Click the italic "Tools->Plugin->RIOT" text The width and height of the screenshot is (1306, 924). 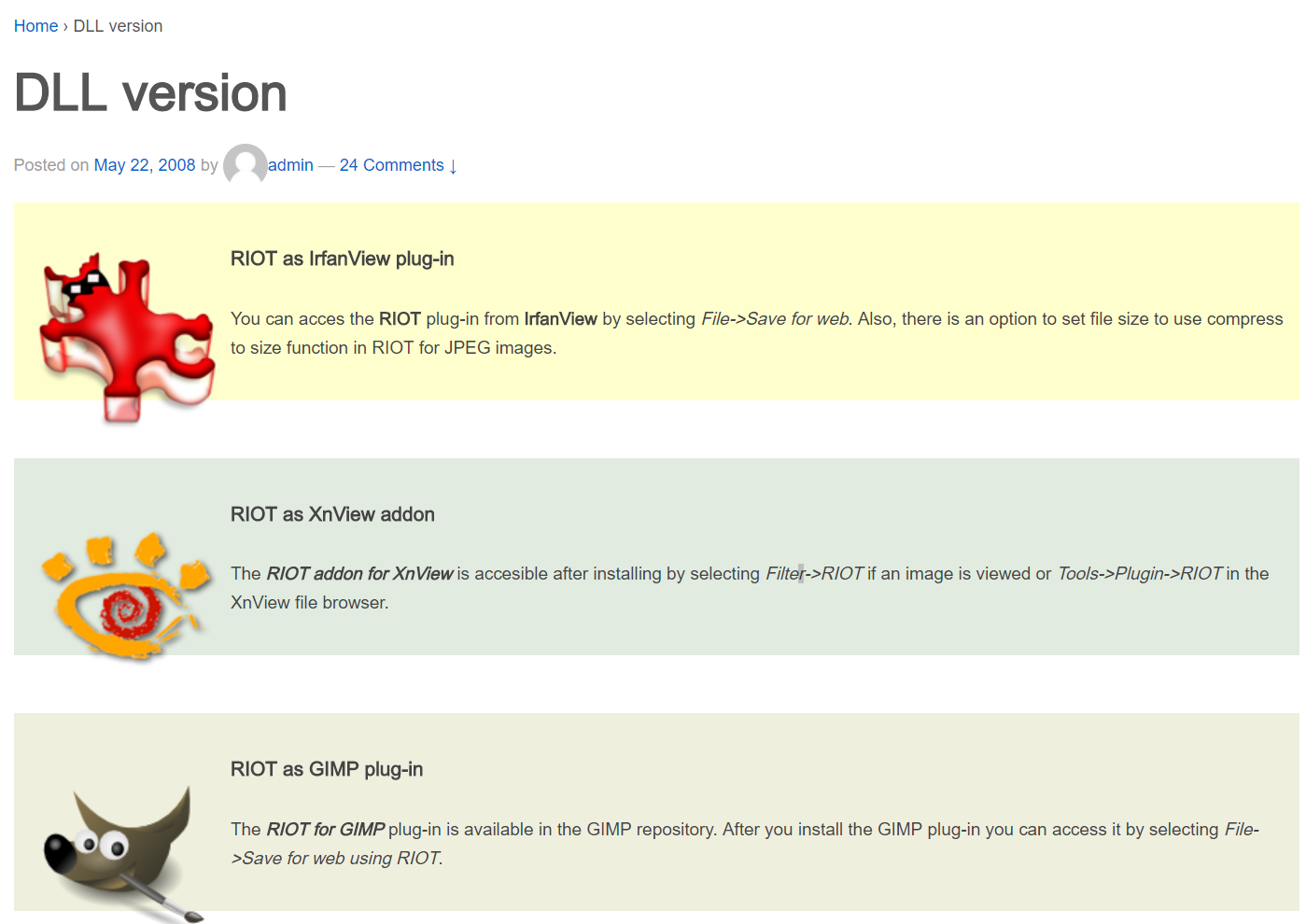1140,574
